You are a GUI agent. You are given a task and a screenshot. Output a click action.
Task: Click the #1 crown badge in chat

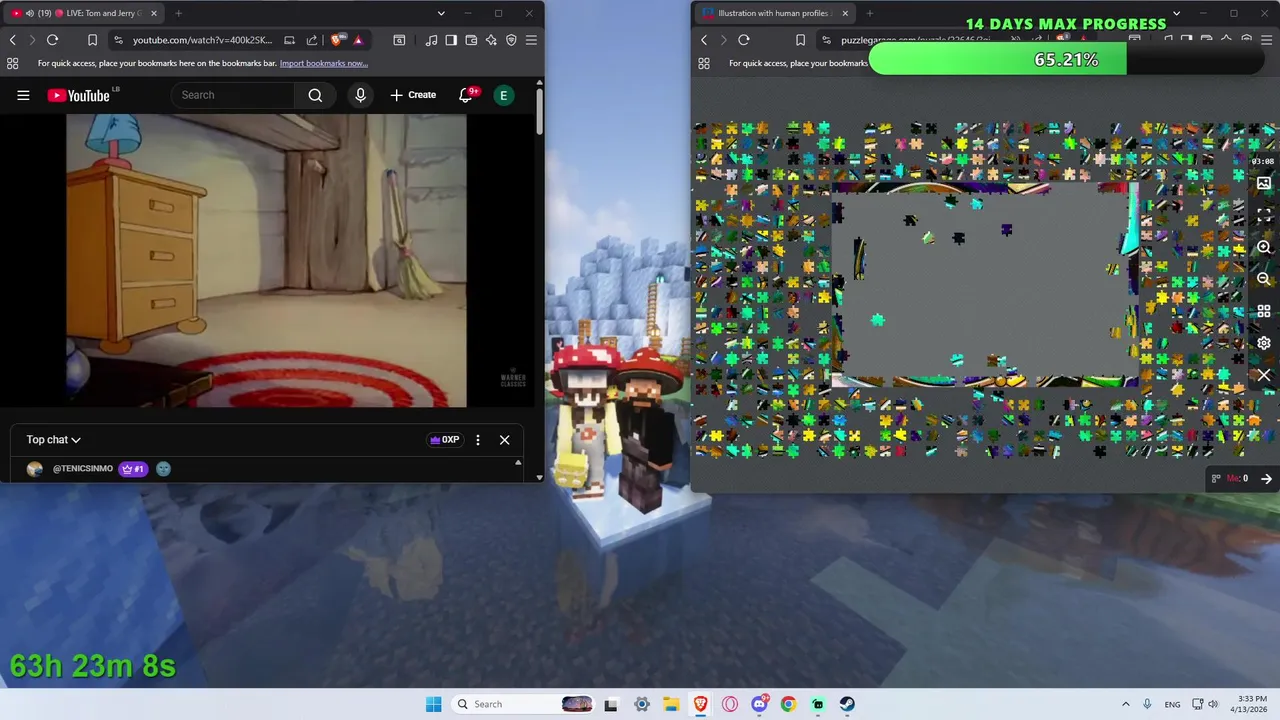click(x=133, y=469)
